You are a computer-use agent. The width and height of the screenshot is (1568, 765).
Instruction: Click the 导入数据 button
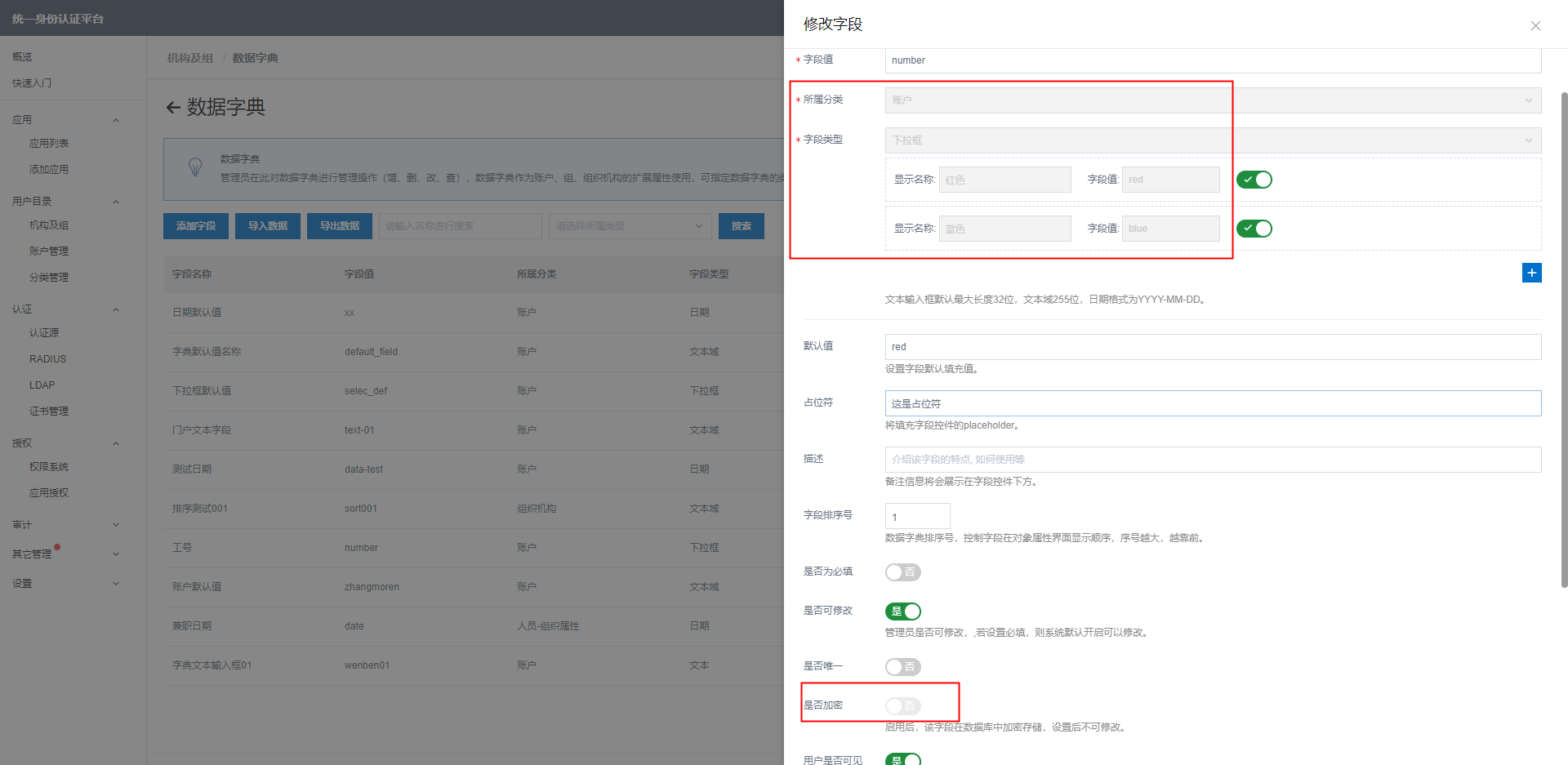pos(268,226)
